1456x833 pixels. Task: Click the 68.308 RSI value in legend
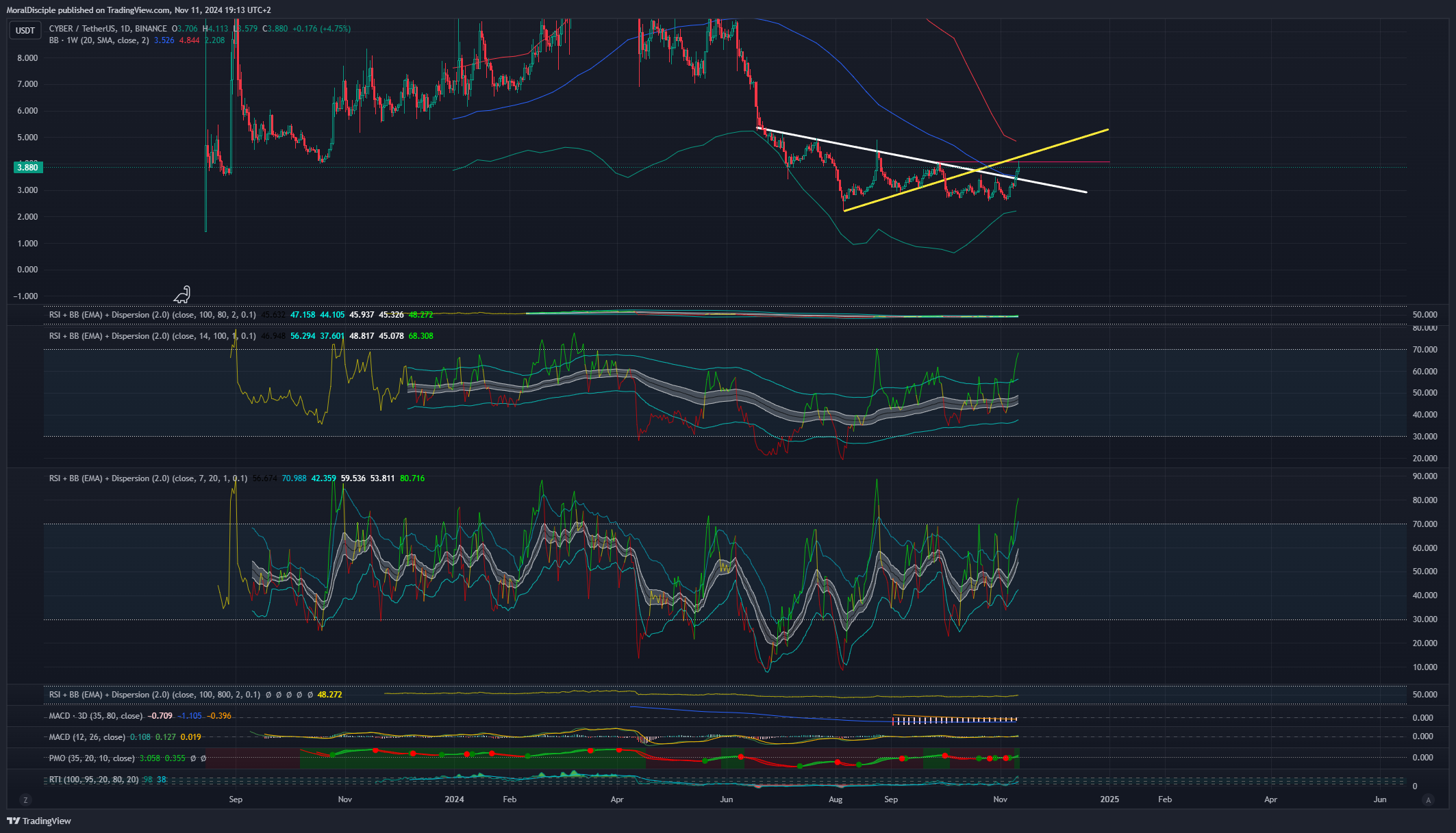click(x=421, y=336)
